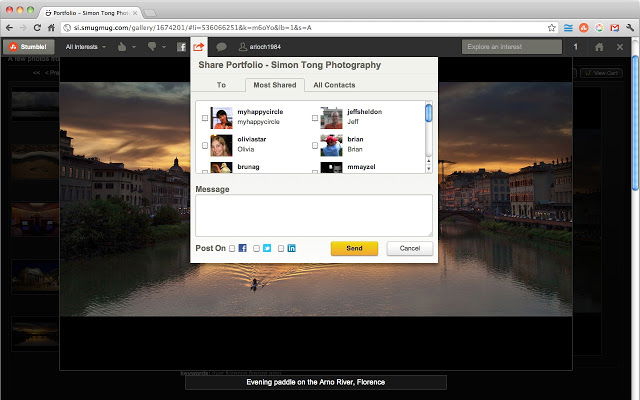Click the browser home icon
Screen dimensions: 640x400
click(51, 28)
